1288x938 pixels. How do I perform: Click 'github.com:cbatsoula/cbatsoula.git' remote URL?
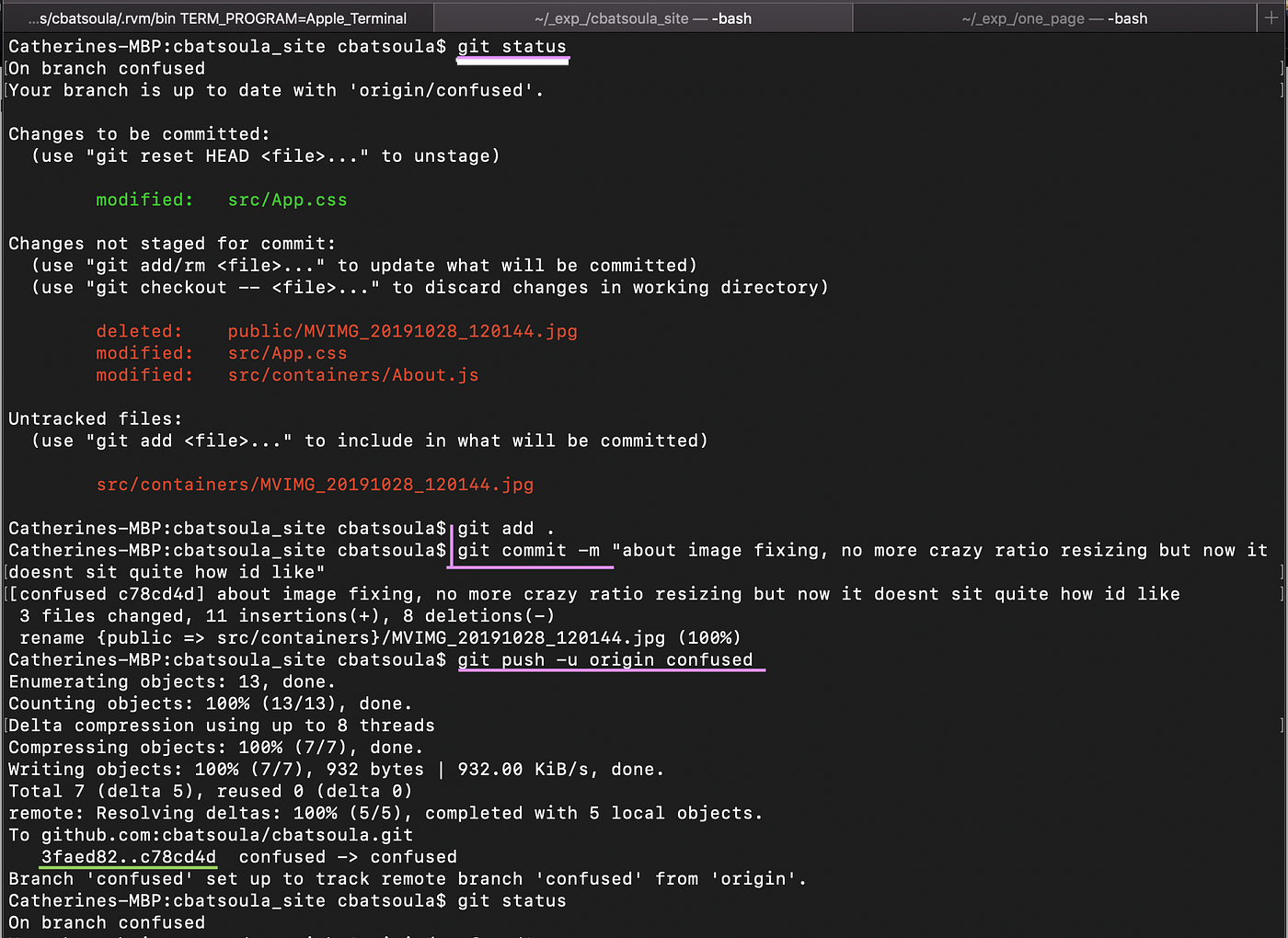click(x=227, y=835)
